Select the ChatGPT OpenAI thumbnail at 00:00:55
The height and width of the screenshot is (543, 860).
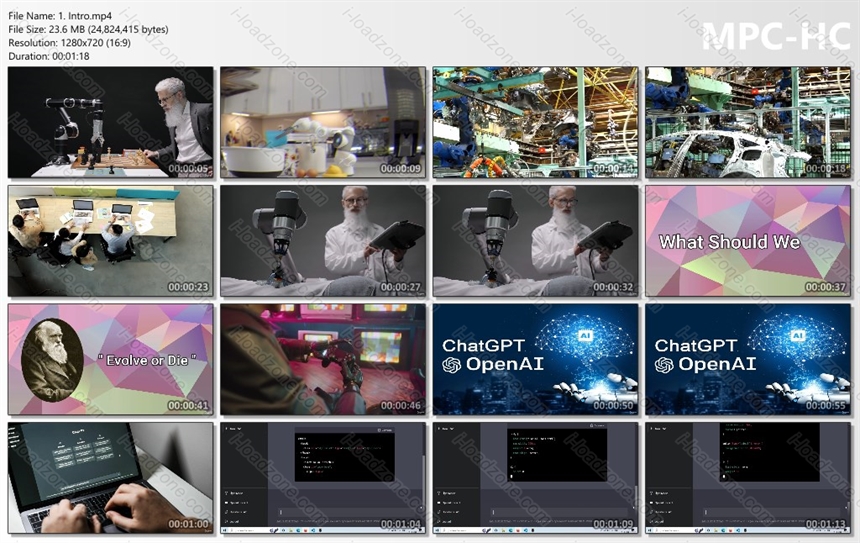[748, 359]
